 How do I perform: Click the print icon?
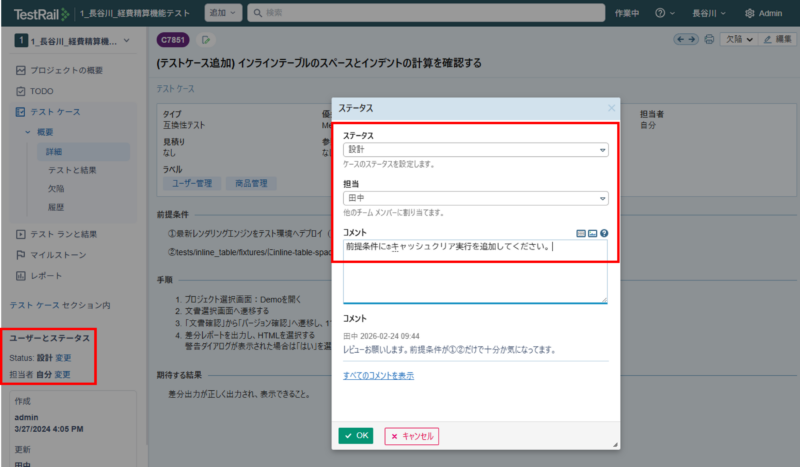[709, 39]
